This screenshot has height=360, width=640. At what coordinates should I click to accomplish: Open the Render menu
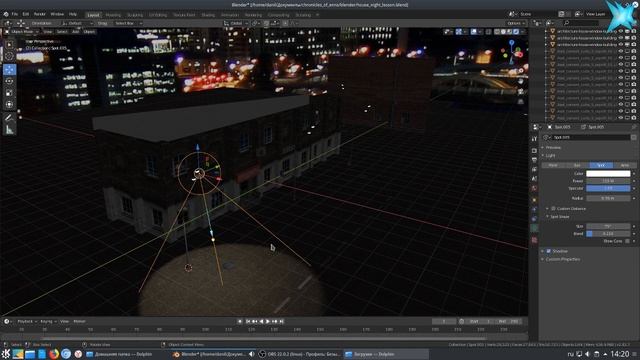(x=40, y=14)
